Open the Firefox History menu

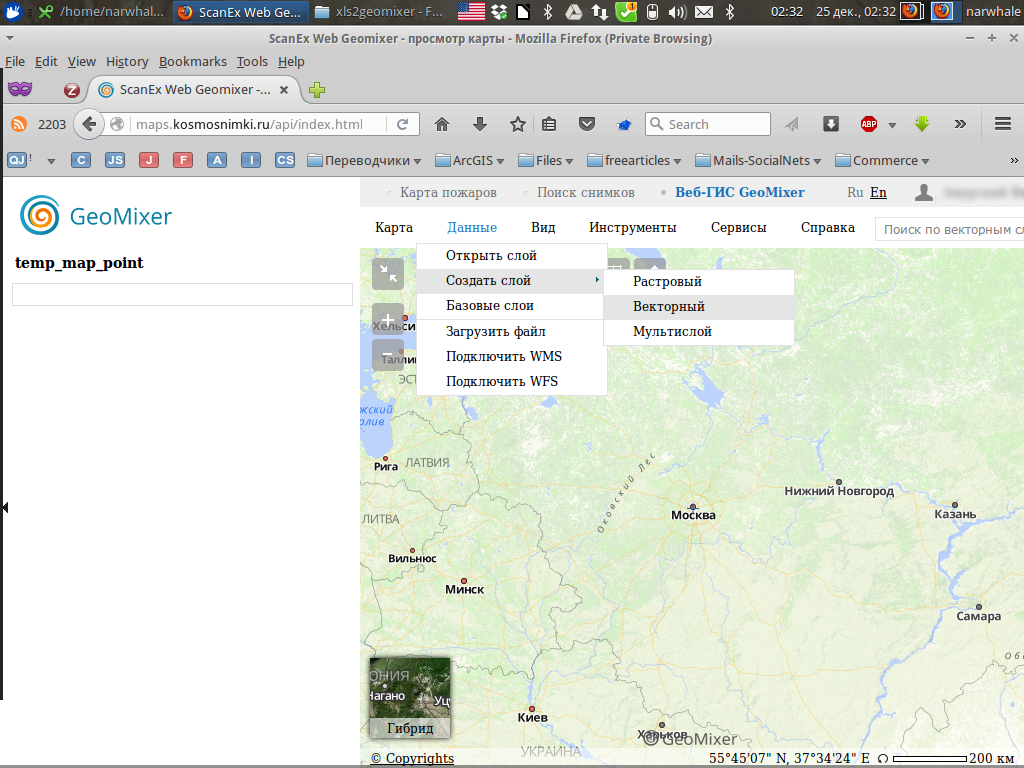click(127, 61)
